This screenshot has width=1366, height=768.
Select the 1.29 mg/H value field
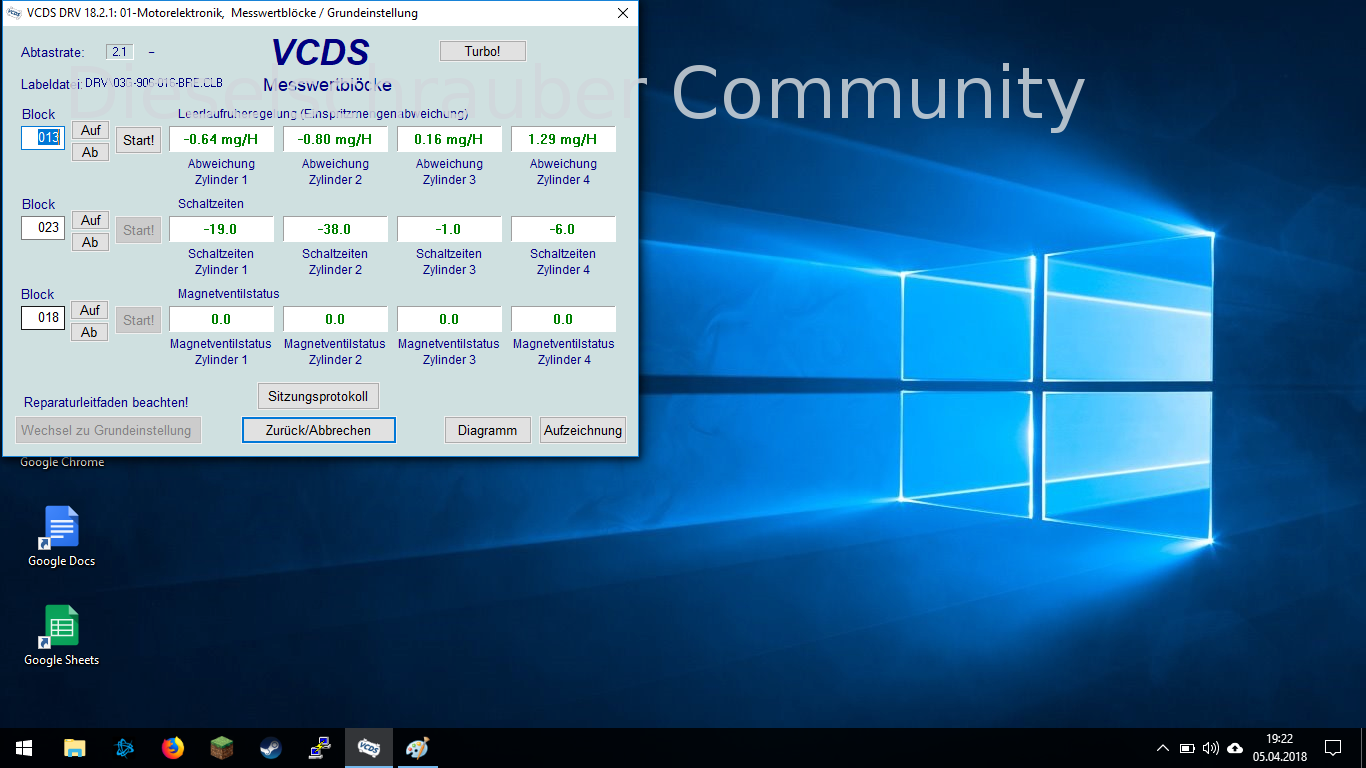pos(563,139)
